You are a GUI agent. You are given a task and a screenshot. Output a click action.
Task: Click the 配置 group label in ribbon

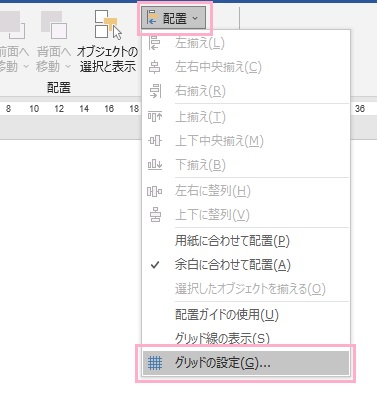[x=59, y=88]
